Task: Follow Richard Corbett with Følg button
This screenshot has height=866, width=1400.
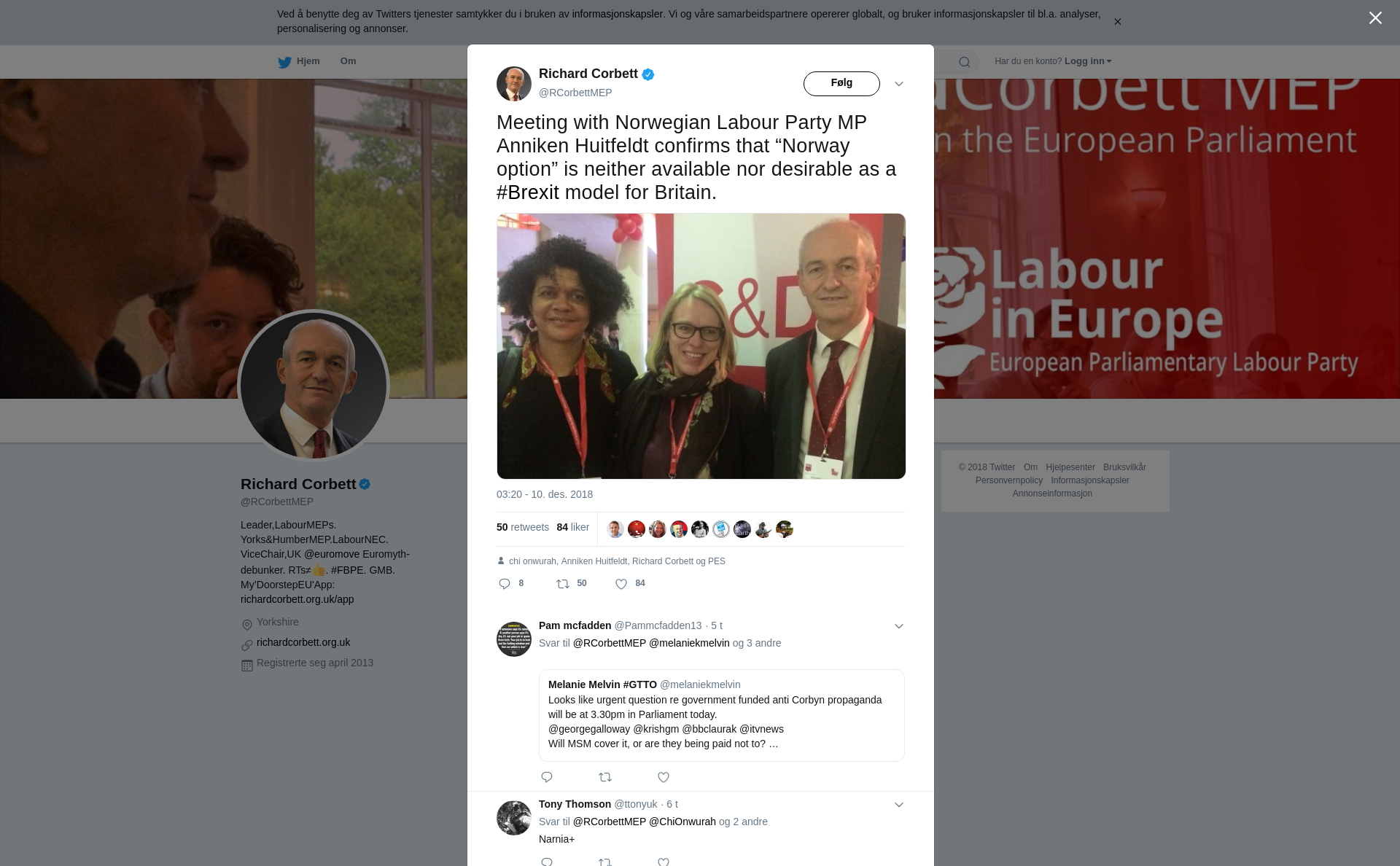Action: pos(841,84)
